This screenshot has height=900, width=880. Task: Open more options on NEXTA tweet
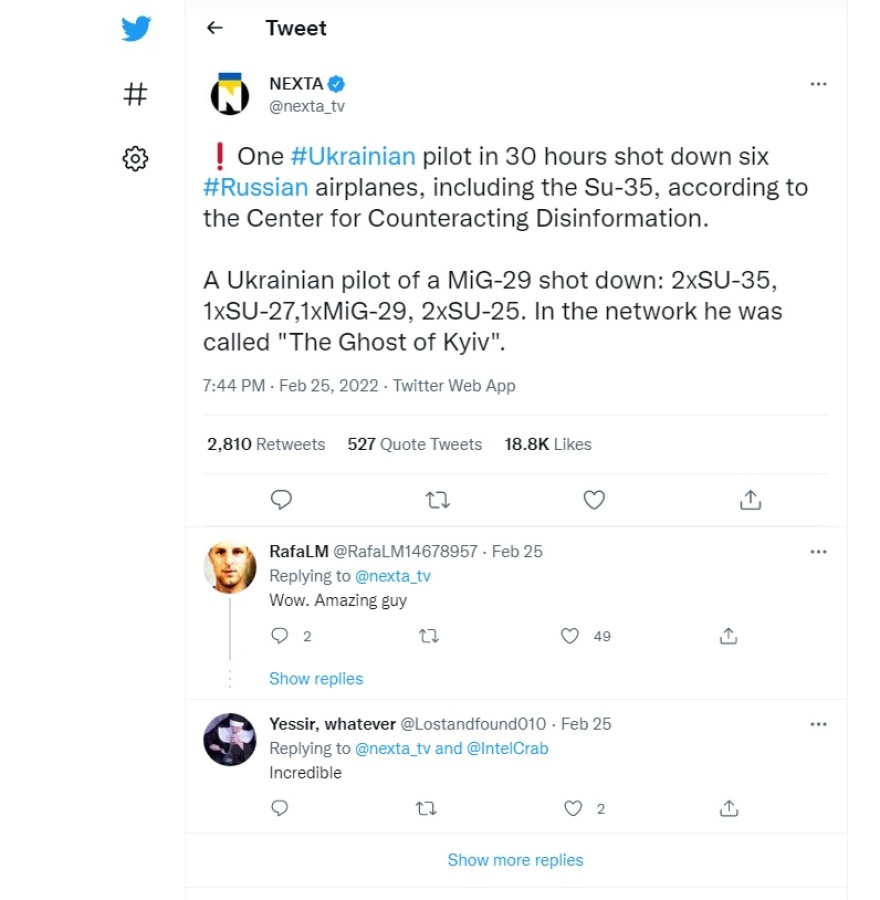(x=818, y=84)
